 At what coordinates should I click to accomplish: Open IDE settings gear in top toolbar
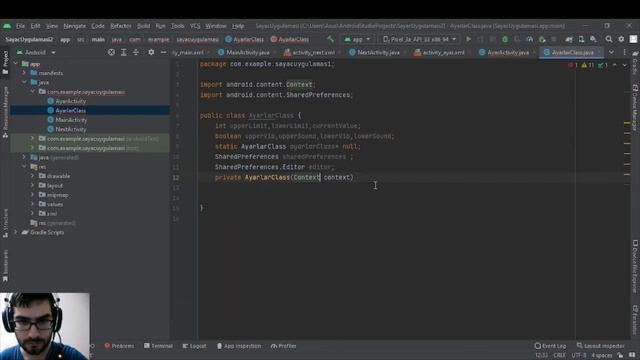coord(621,39)
